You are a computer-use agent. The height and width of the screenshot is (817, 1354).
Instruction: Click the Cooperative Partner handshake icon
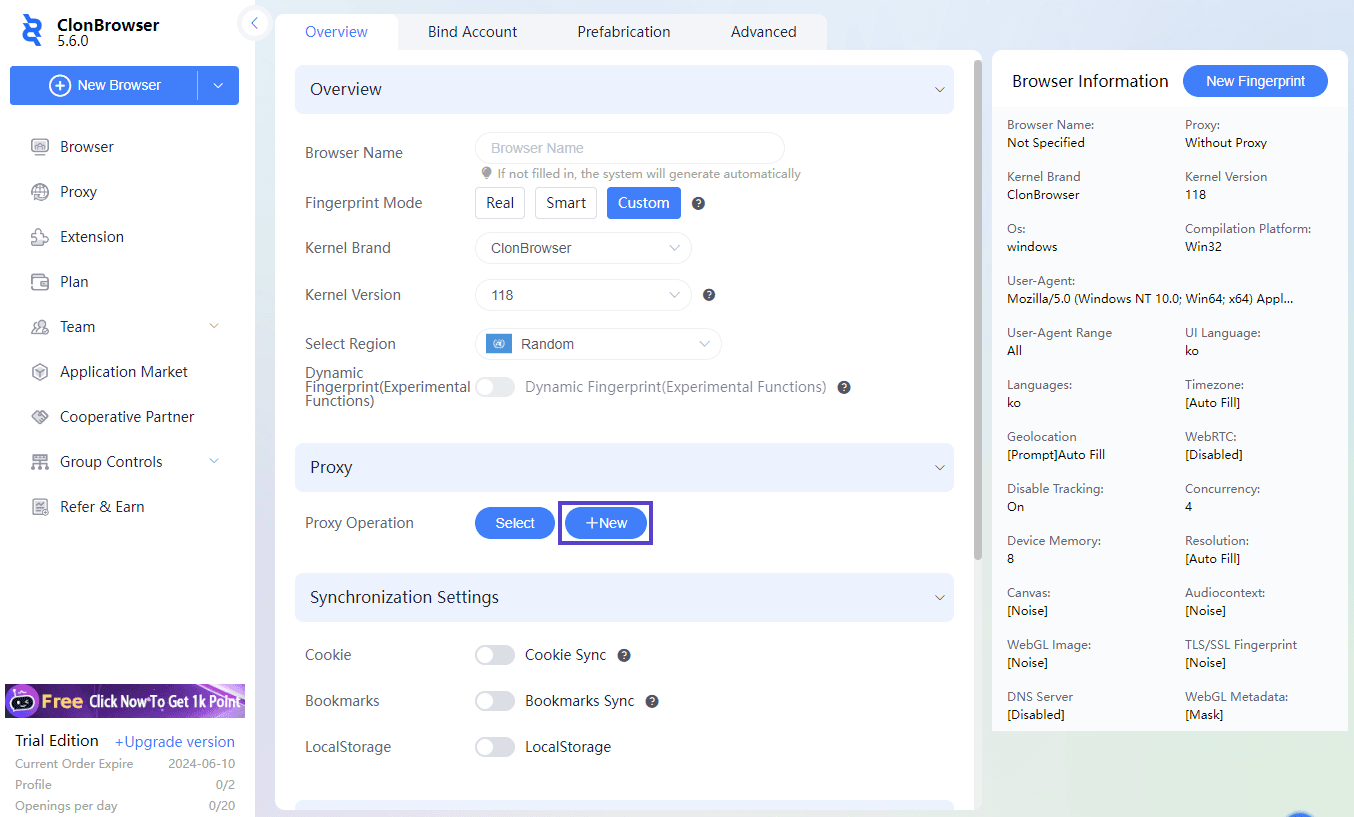pos(40,417)
